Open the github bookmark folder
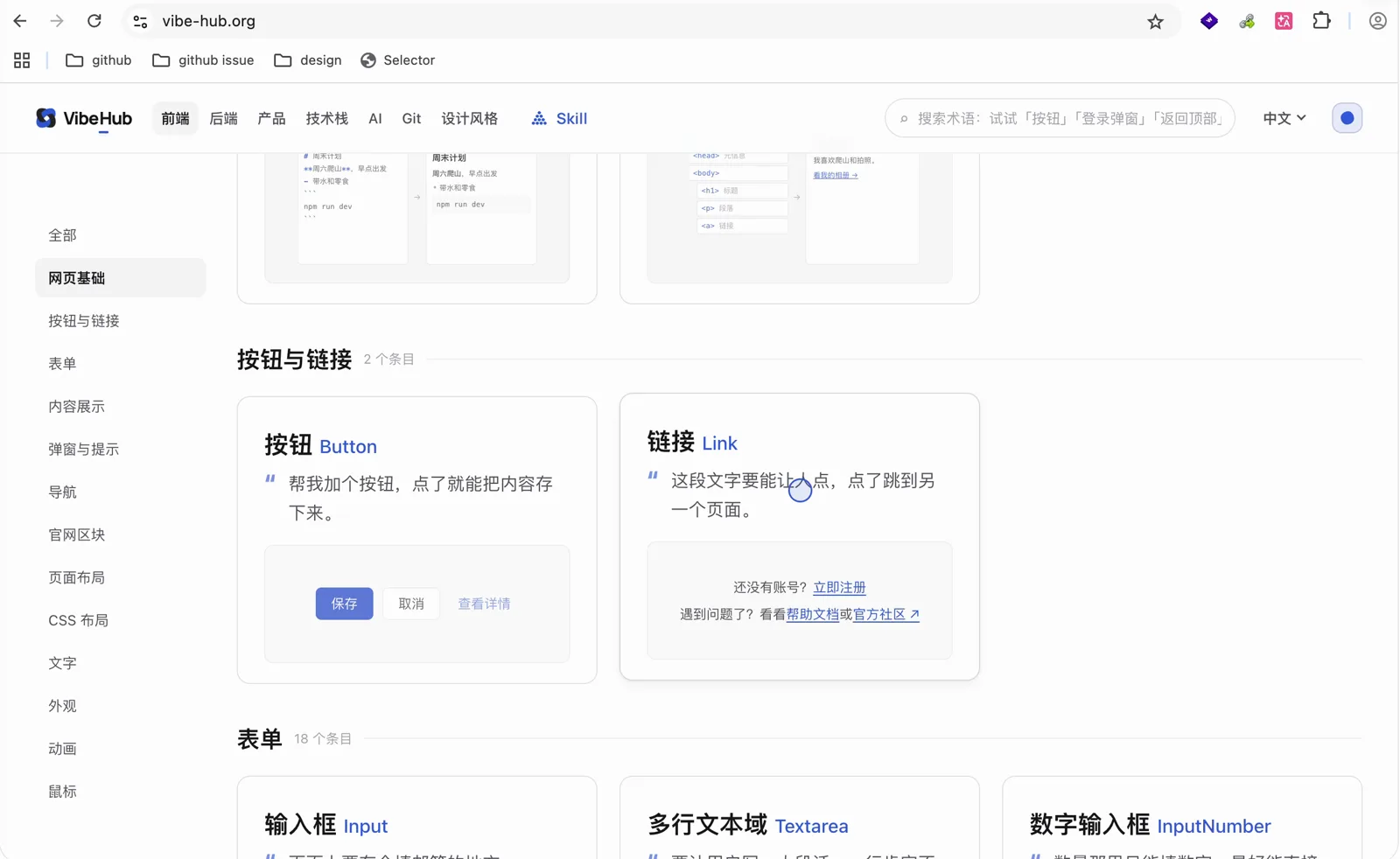1400x859 pixels. (99, 60)
